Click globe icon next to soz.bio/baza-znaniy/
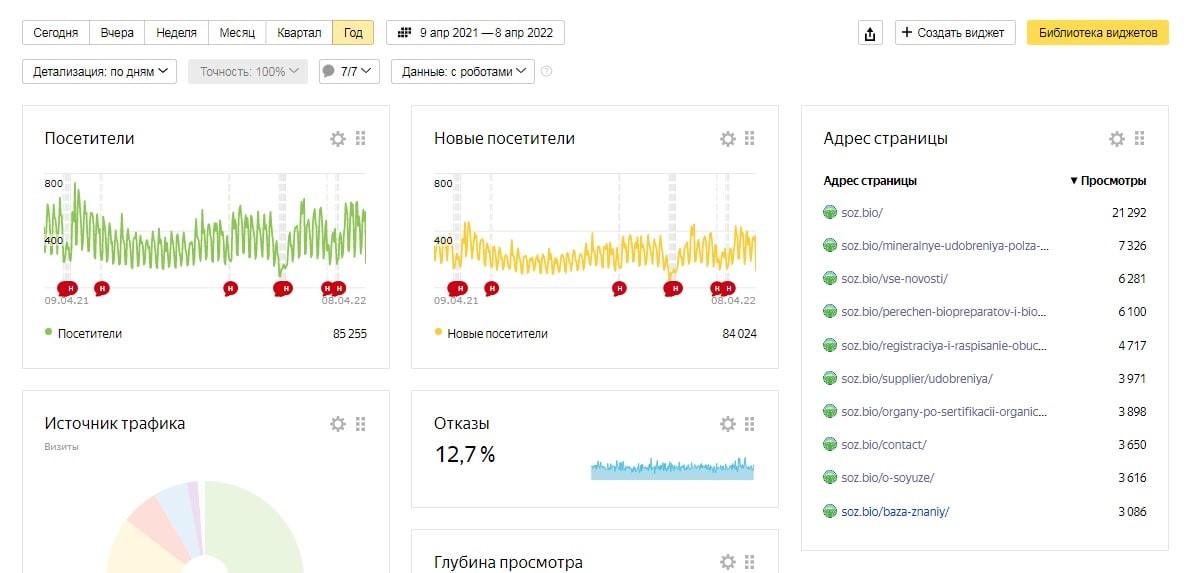 830,511
